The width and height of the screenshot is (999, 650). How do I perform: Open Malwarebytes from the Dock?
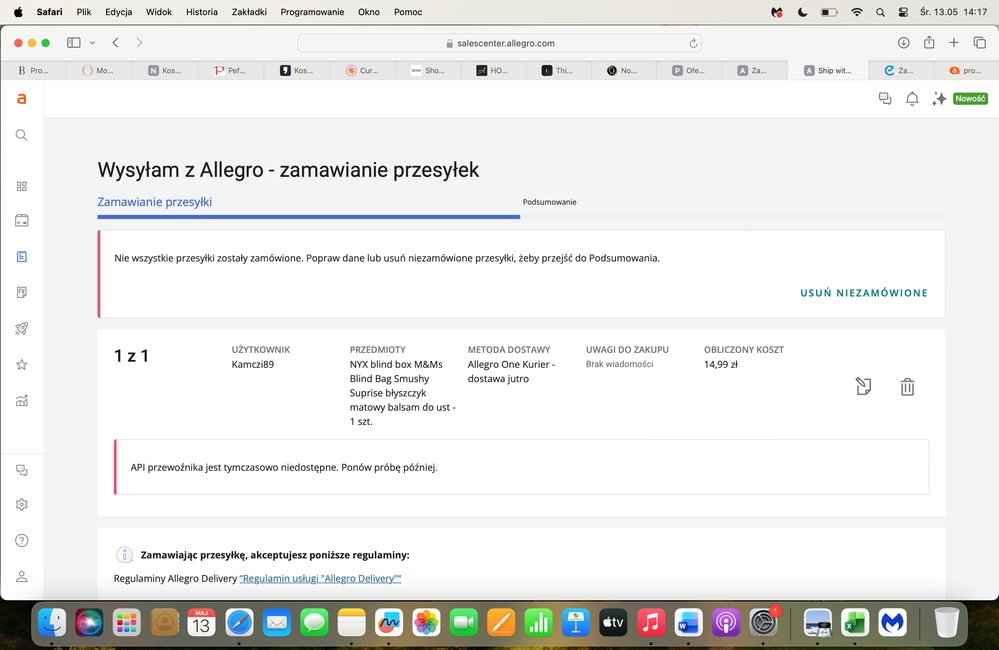(893, 622)
